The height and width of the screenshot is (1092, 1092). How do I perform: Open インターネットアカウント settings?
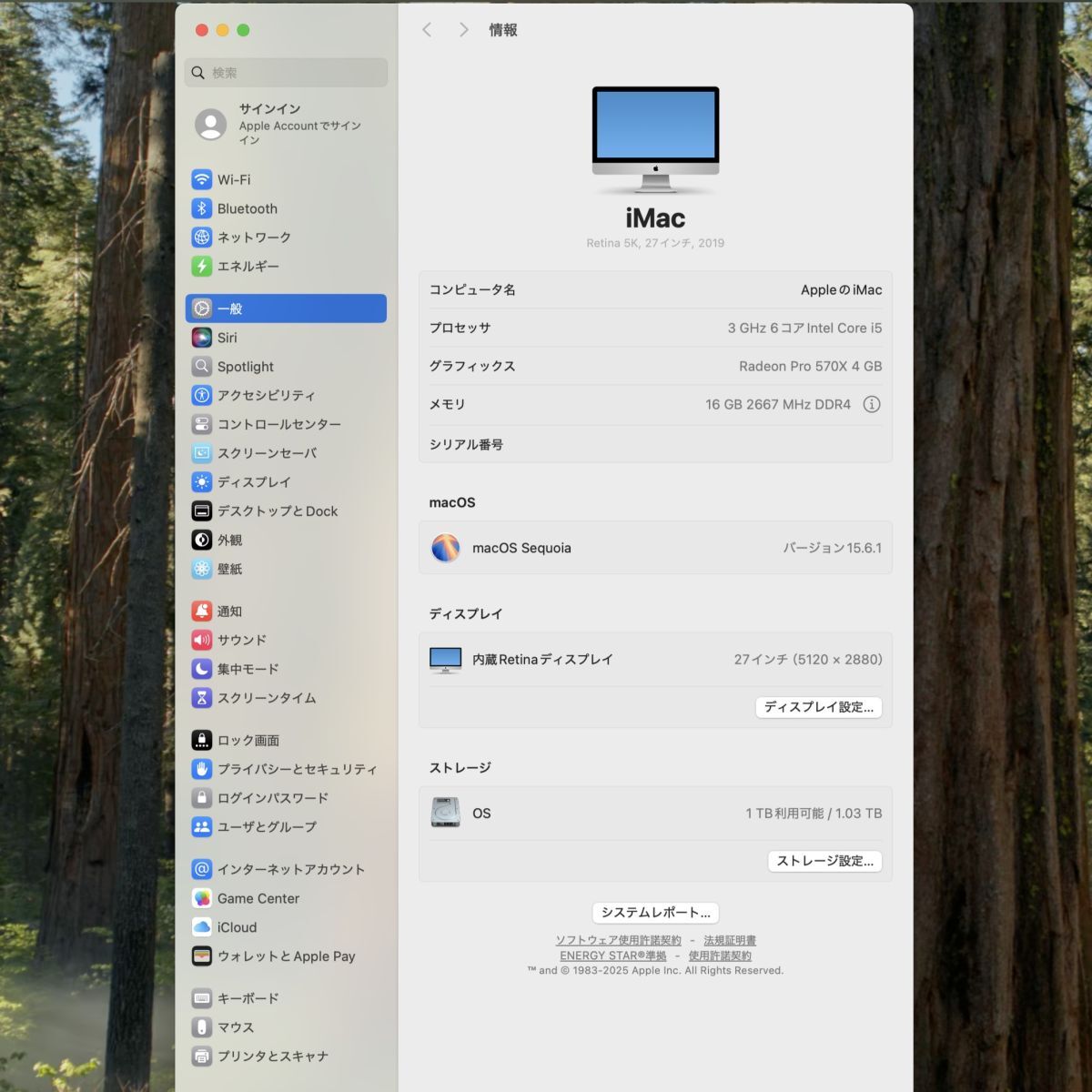coord(286,869)
